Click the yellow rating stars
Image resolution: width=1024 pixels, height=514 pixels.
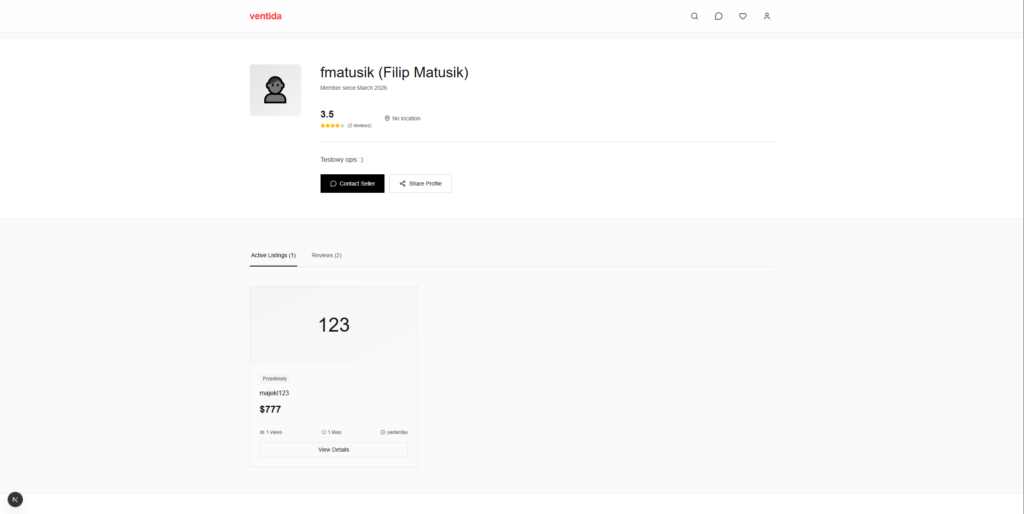(332, 126)
